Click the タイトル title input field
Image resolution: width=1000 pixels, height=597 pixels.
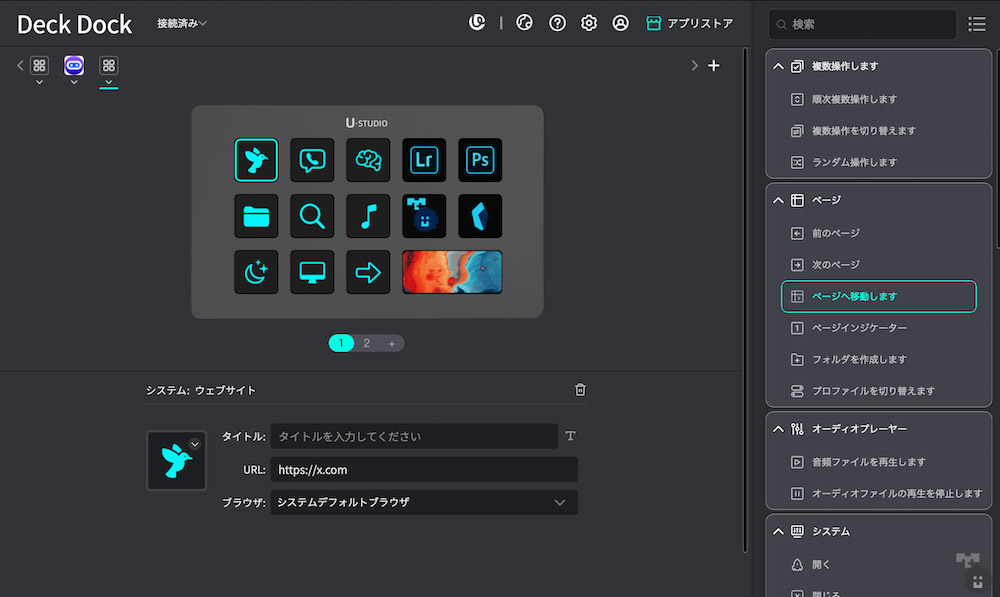[413, 436]
